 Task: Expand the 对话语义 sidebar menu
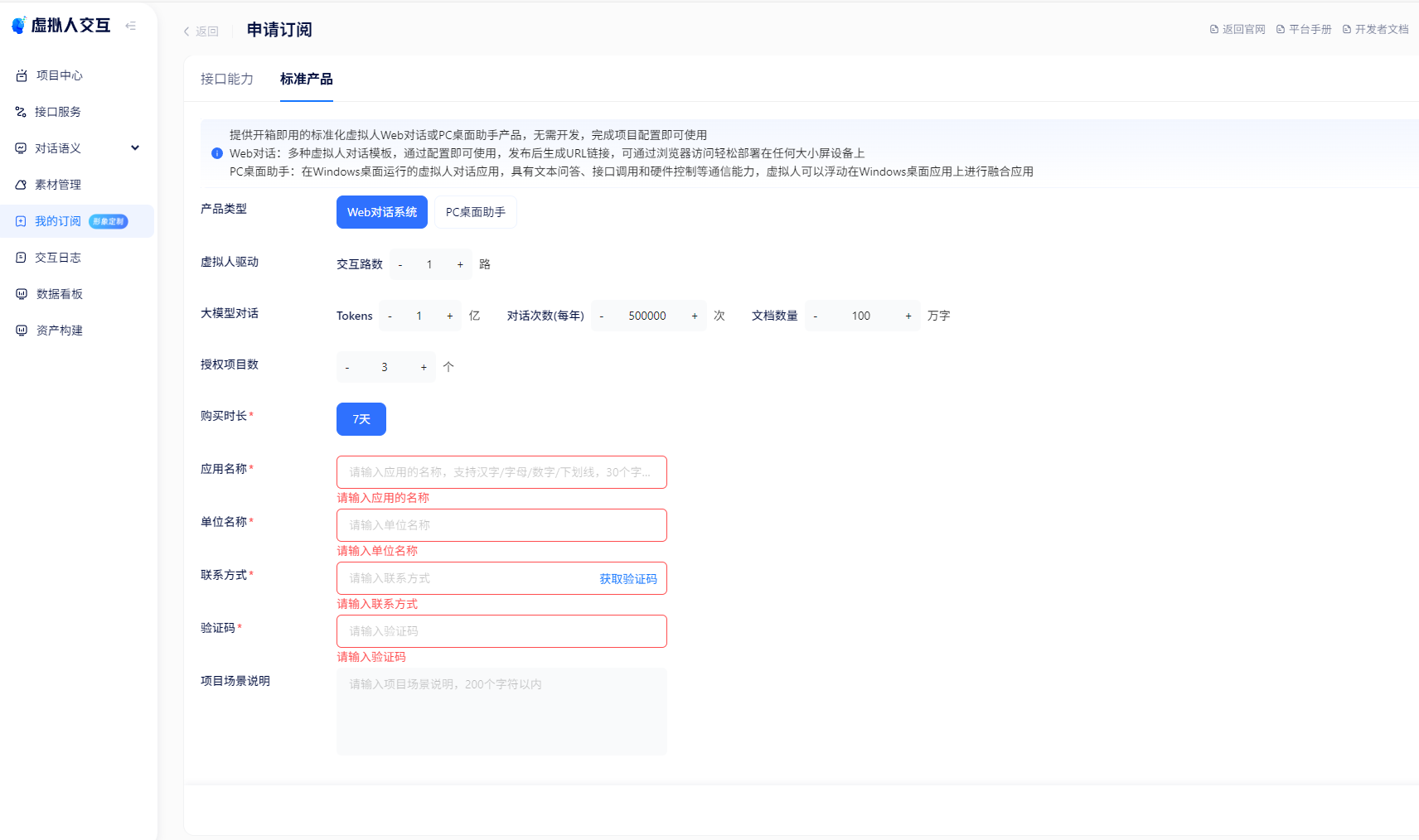point(78,148)
